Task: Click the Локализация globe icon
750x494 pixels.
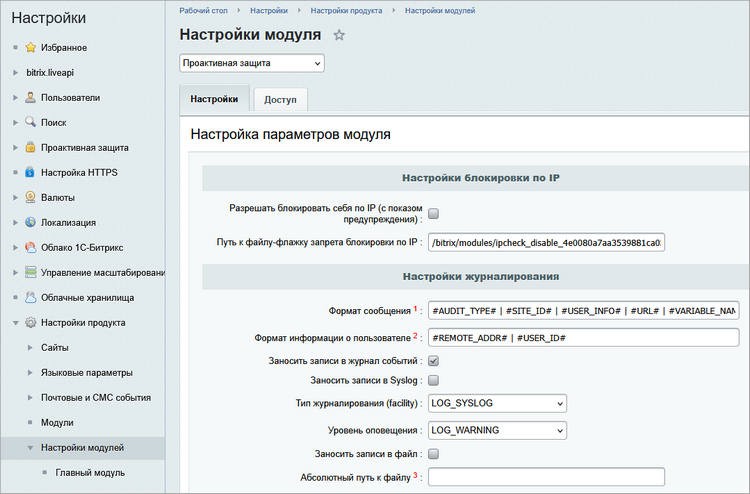Action: point(31,222)
